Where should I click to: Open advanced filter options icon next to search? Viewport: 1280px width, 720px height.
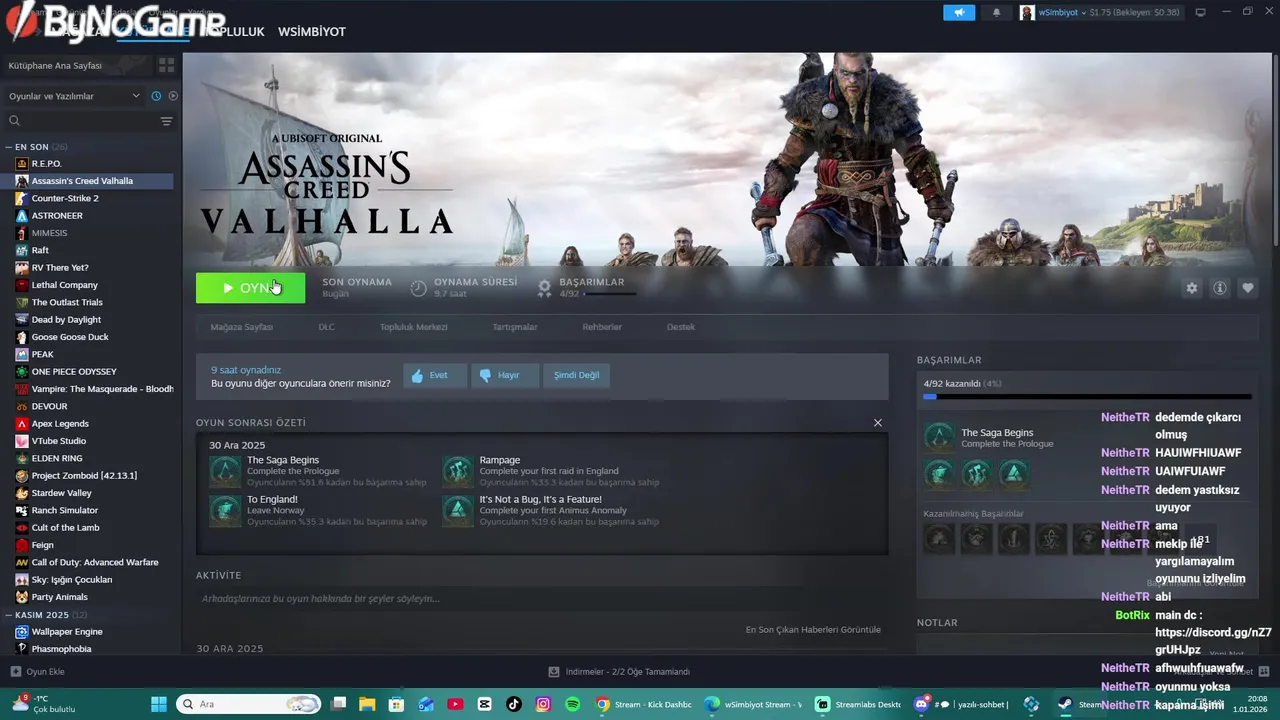(x=166, y=121)
